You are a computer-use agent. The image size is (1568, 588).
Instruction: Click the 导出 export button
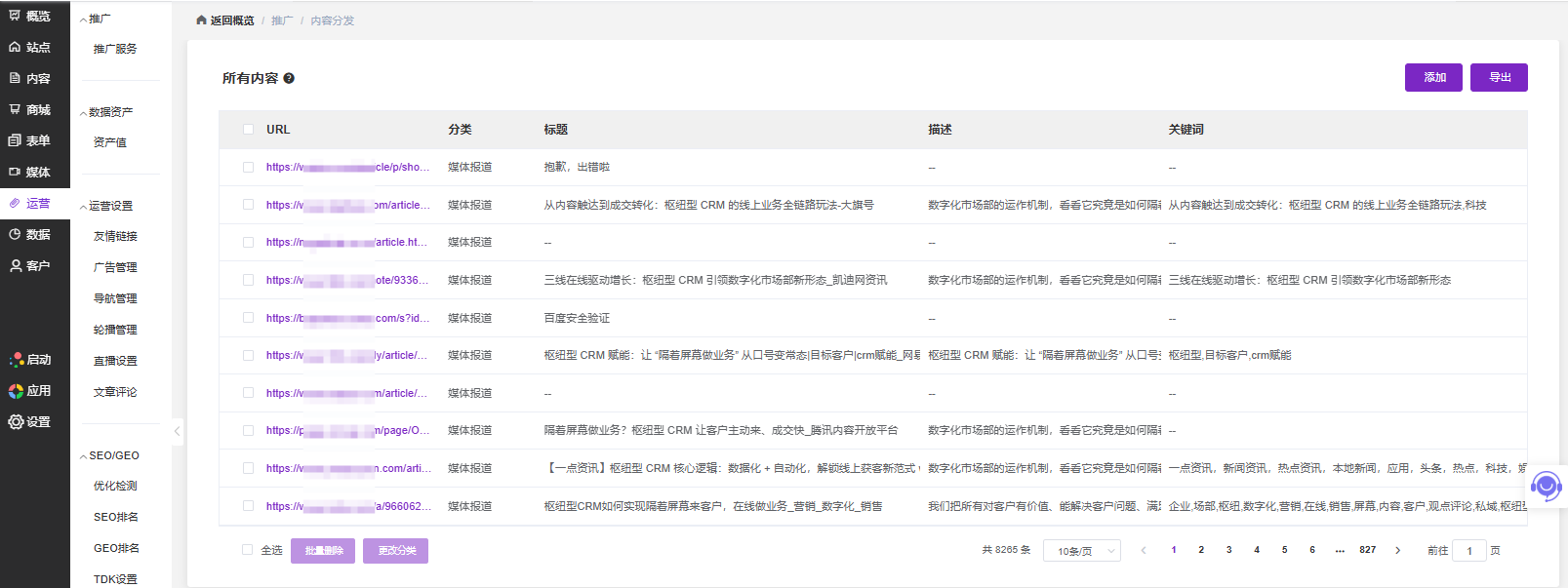(x=1499, y=77)
